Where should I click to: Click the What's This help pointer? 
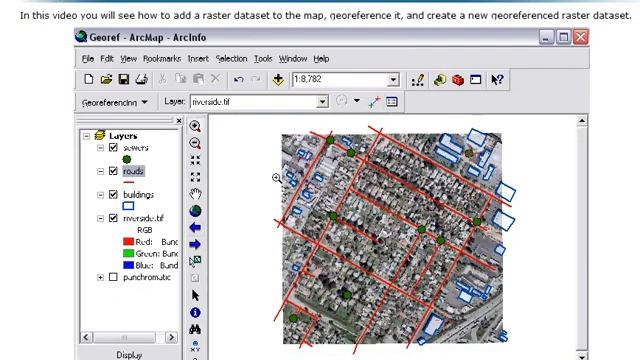click(497, 80)
